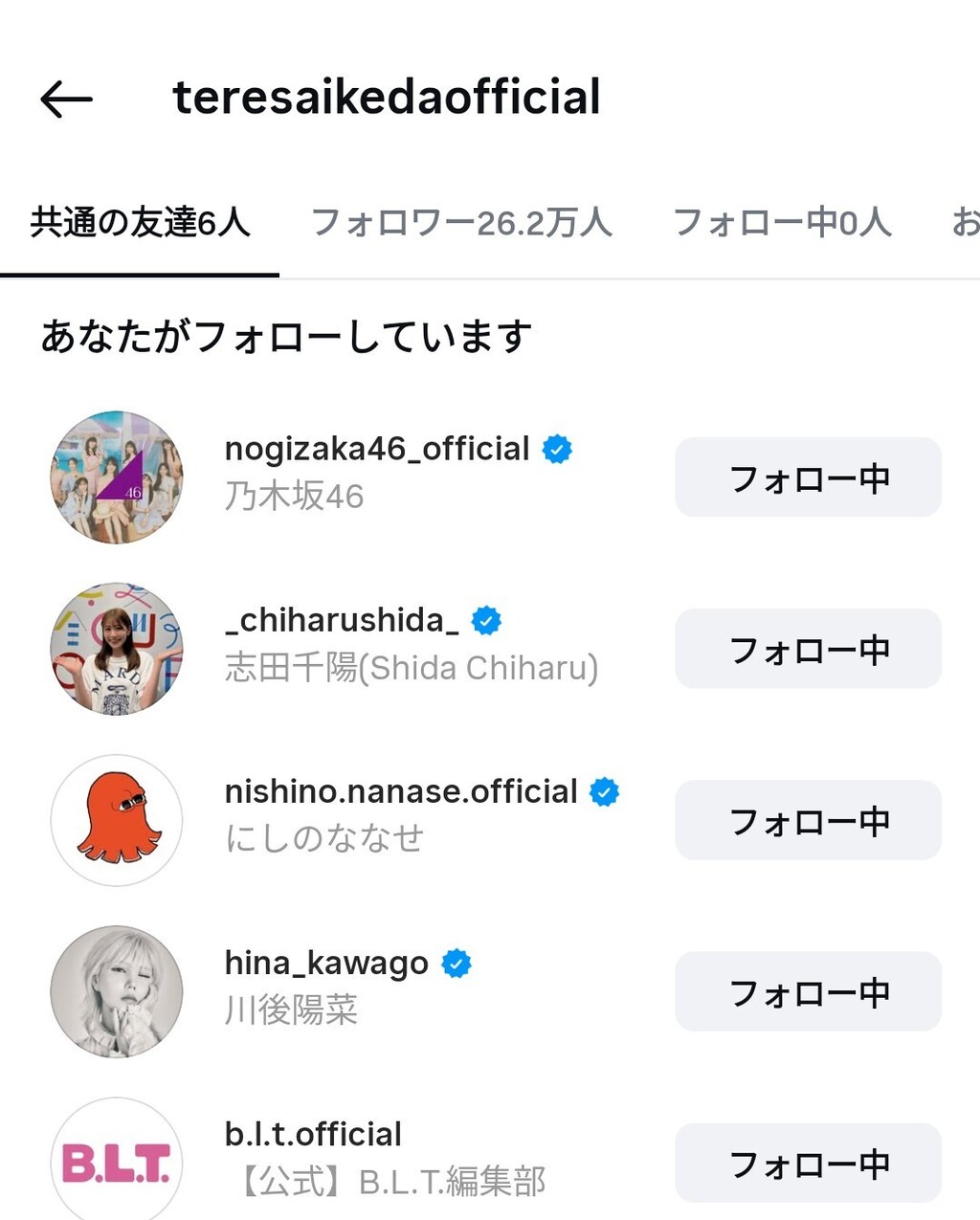Tap the B.L.T. logo avatar
This screenshot has height=1220, width=980.
(117, 1162)
